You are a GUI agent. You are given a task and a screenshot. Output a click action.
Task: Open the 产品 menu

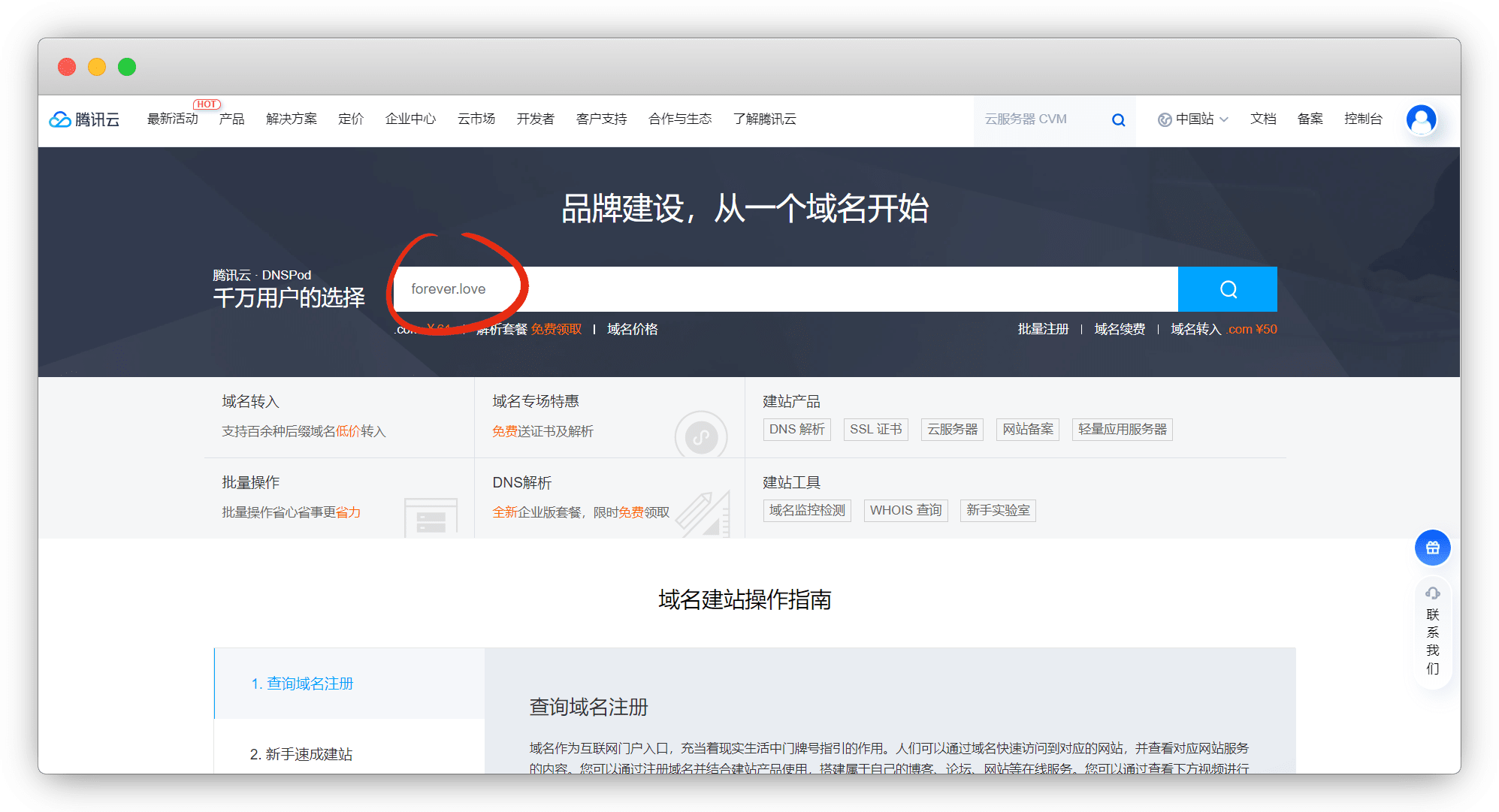coord(231,119)
